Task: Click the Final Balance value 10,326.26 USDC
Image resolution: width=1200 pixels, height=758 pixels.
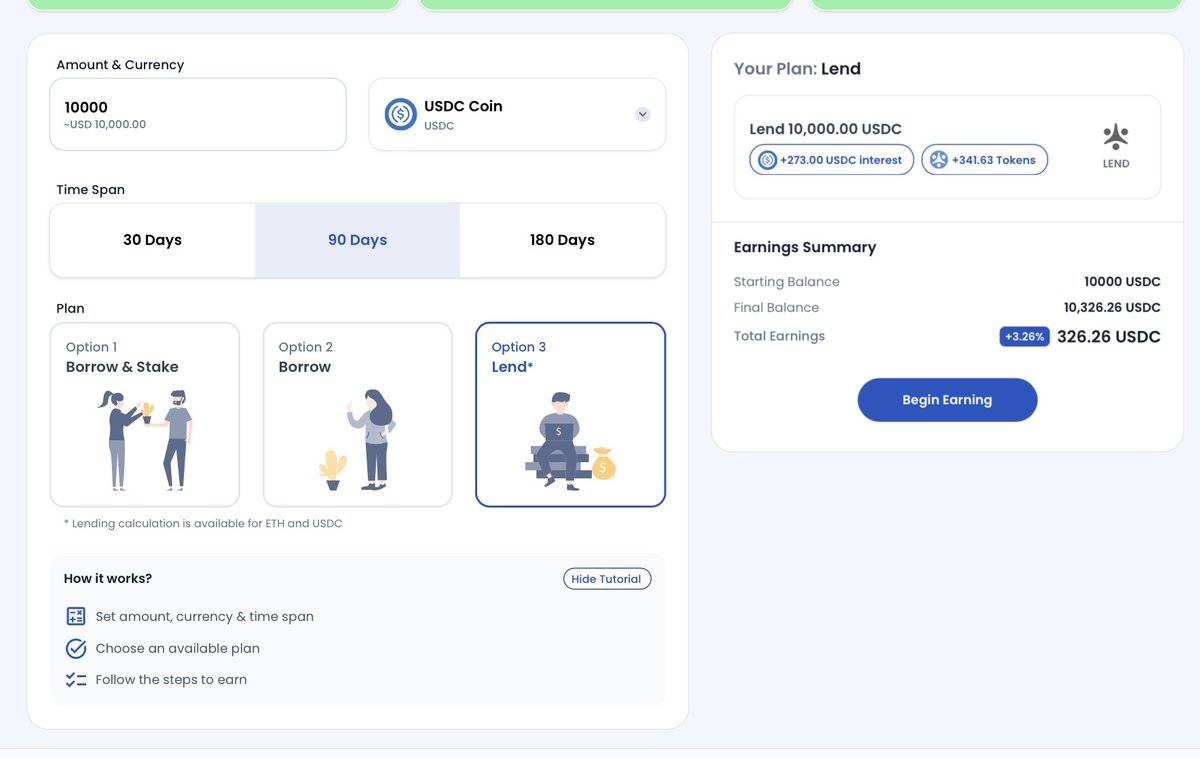Action: click(1112, 308)
